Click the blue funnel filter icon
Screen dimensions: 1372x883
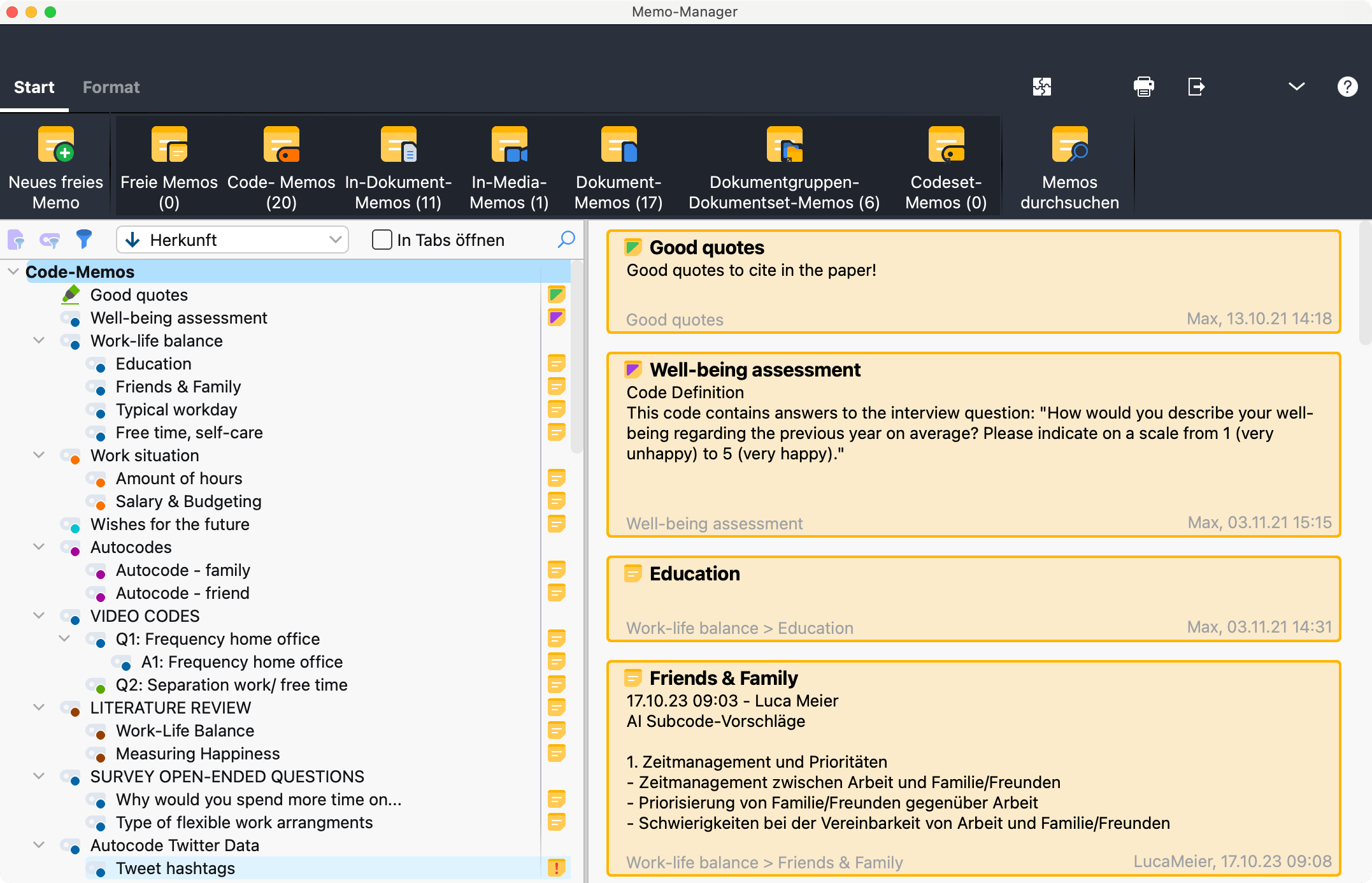pos(83,240)
